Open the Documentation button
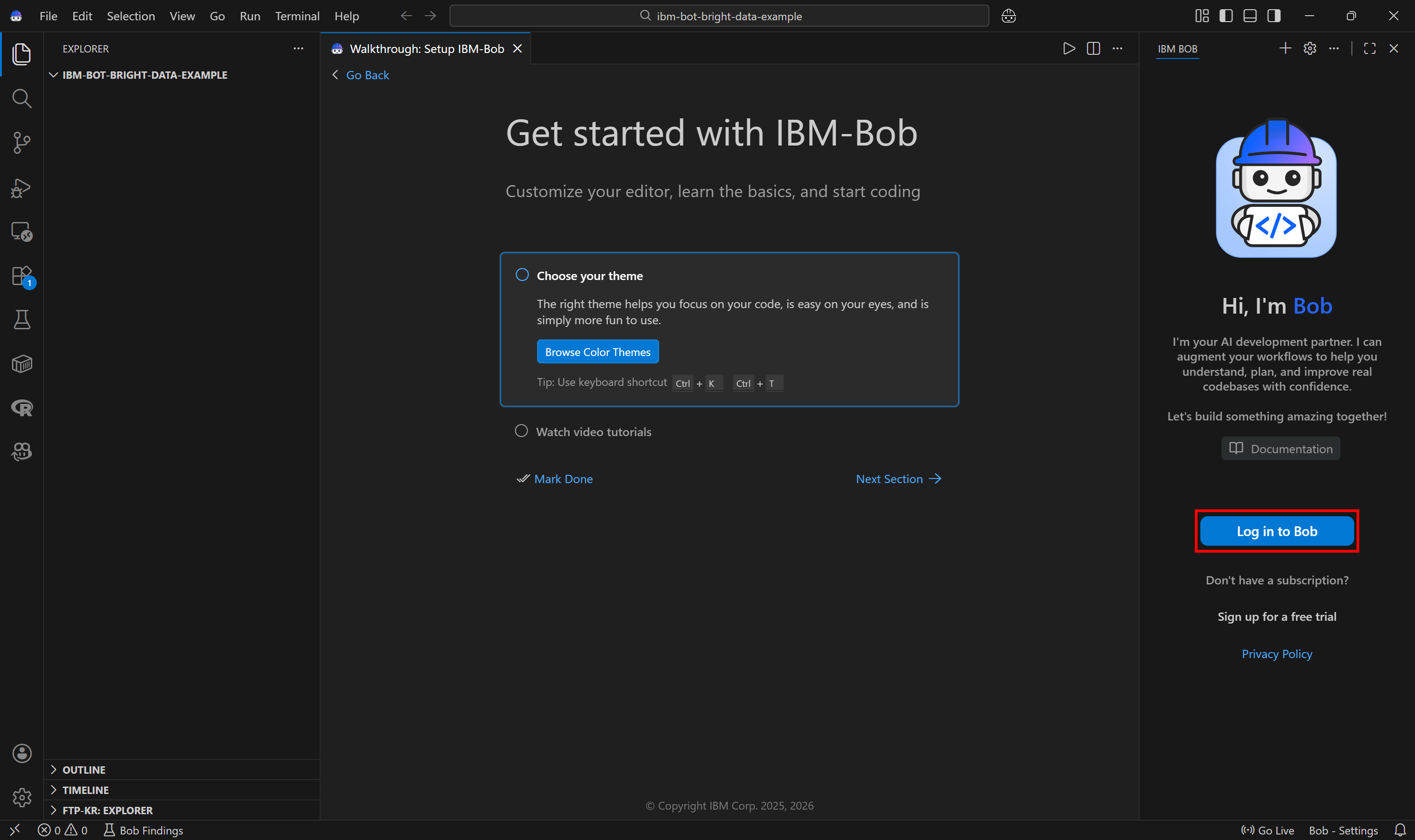This screenshot has height=840, width=1415. [x=1281, y=448]
